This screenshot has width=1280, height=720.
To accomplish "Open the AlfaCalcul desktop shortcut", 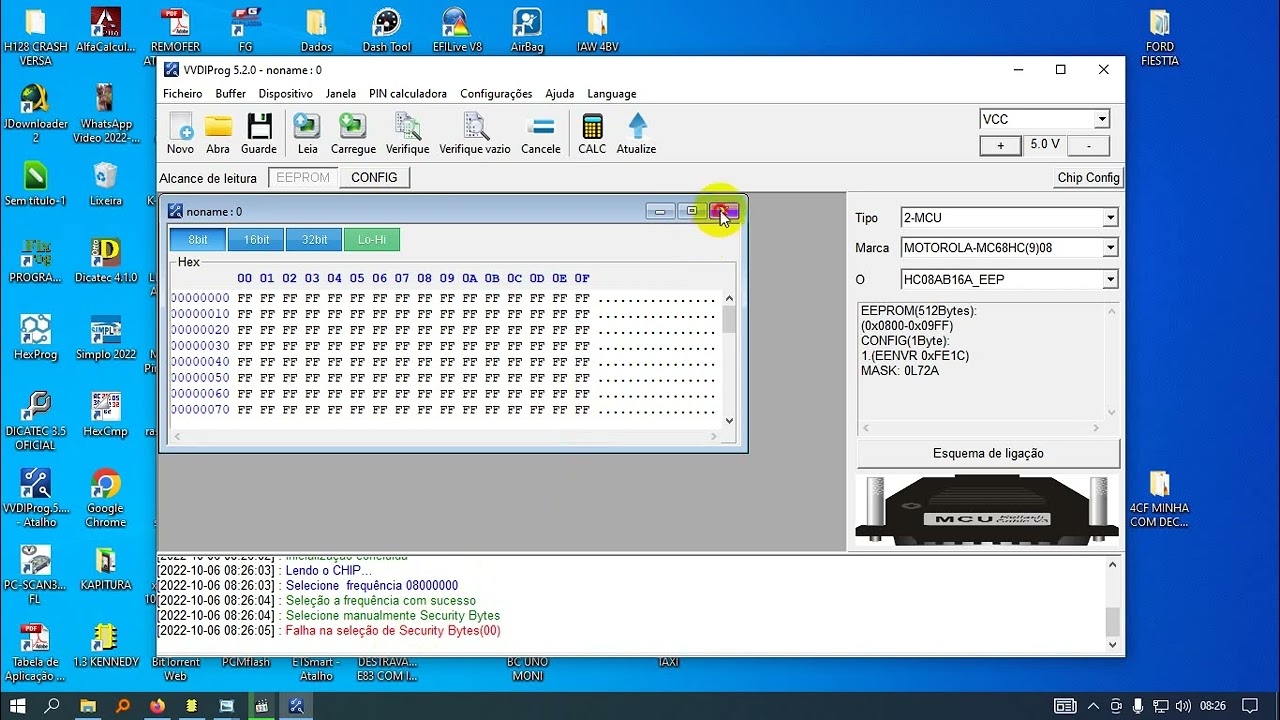I will [105, 30].
